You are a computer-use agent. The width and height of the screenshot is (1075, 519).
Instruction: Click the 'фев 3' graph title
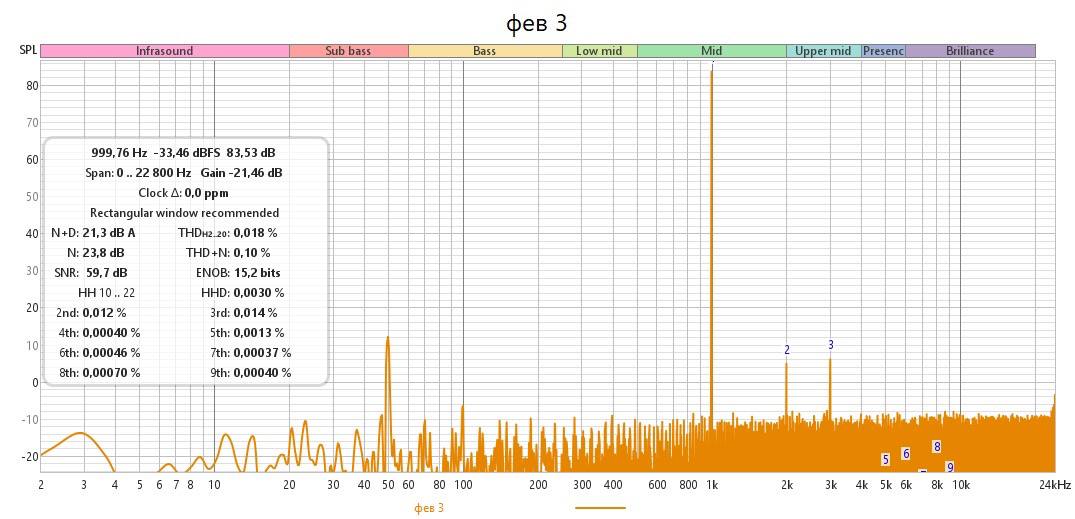click(539, 22)
